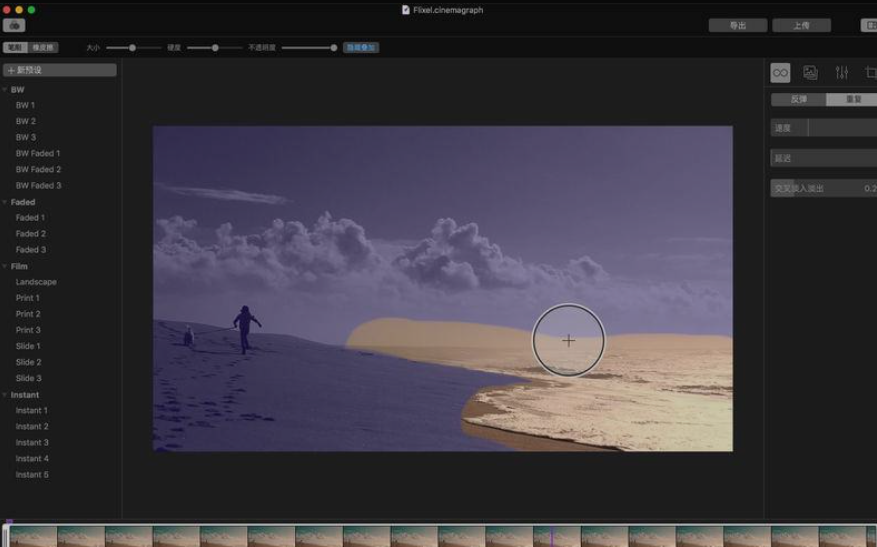Open the still image panel icon
This screenshot has width=877, height=547.
[x=810, y=73]
